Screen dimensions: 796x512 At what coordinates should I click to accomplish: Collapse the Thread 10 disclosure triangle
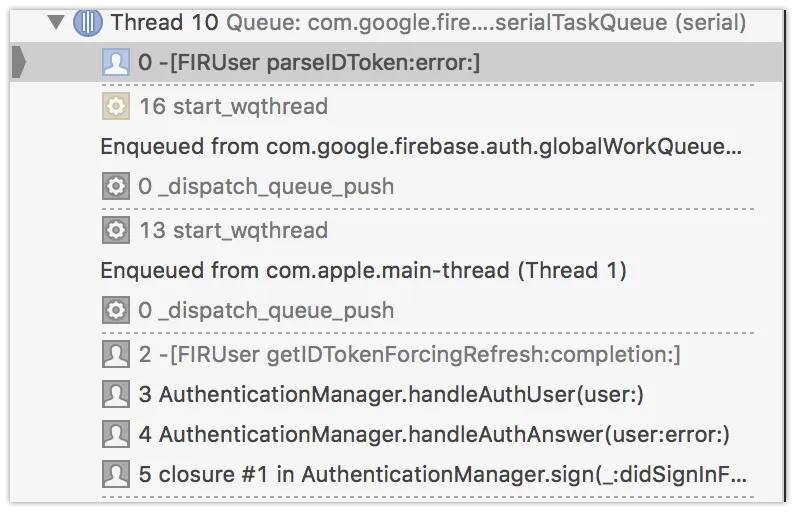pyautogui.click(x=56, y=22)
